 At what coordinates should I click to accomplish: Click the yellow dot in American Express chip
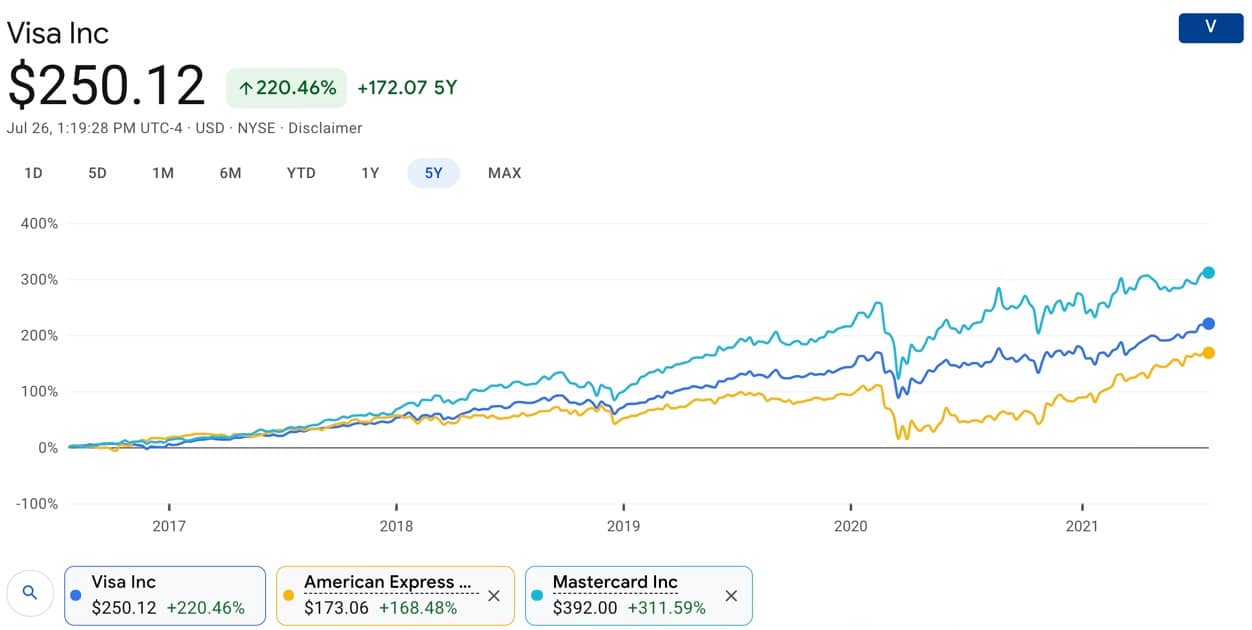[x=290, y=595]
